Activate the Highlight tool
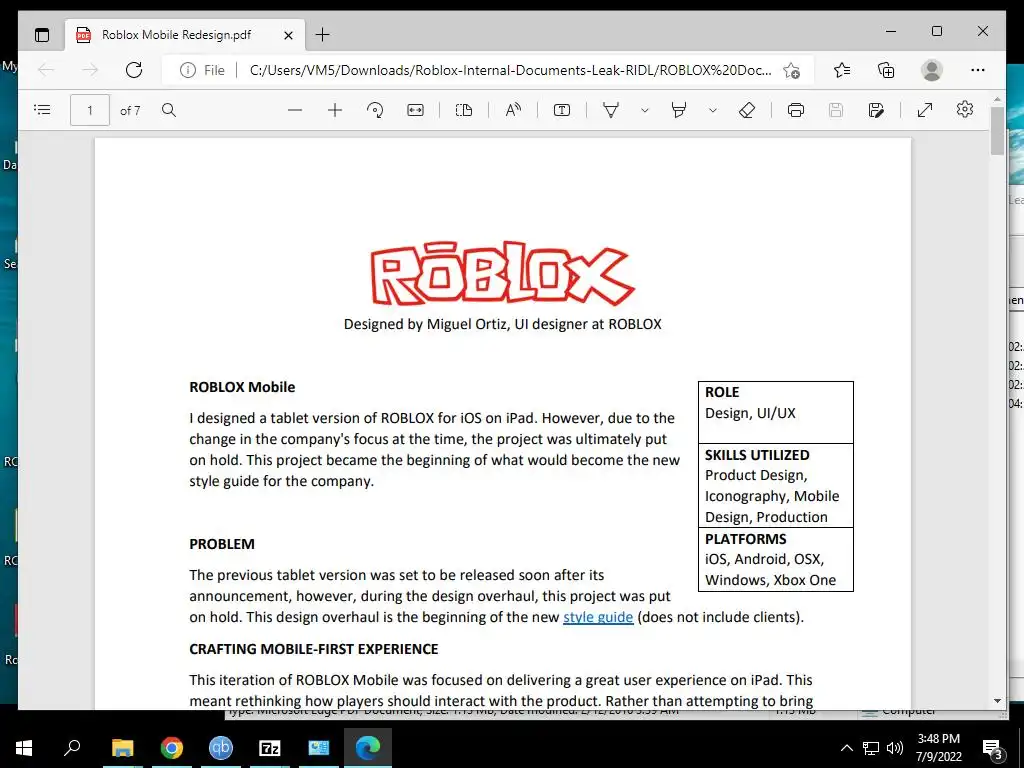Image resolution: width=1024 pixels, height=768 pixels. pyautogui.click(x=679, y=110)
